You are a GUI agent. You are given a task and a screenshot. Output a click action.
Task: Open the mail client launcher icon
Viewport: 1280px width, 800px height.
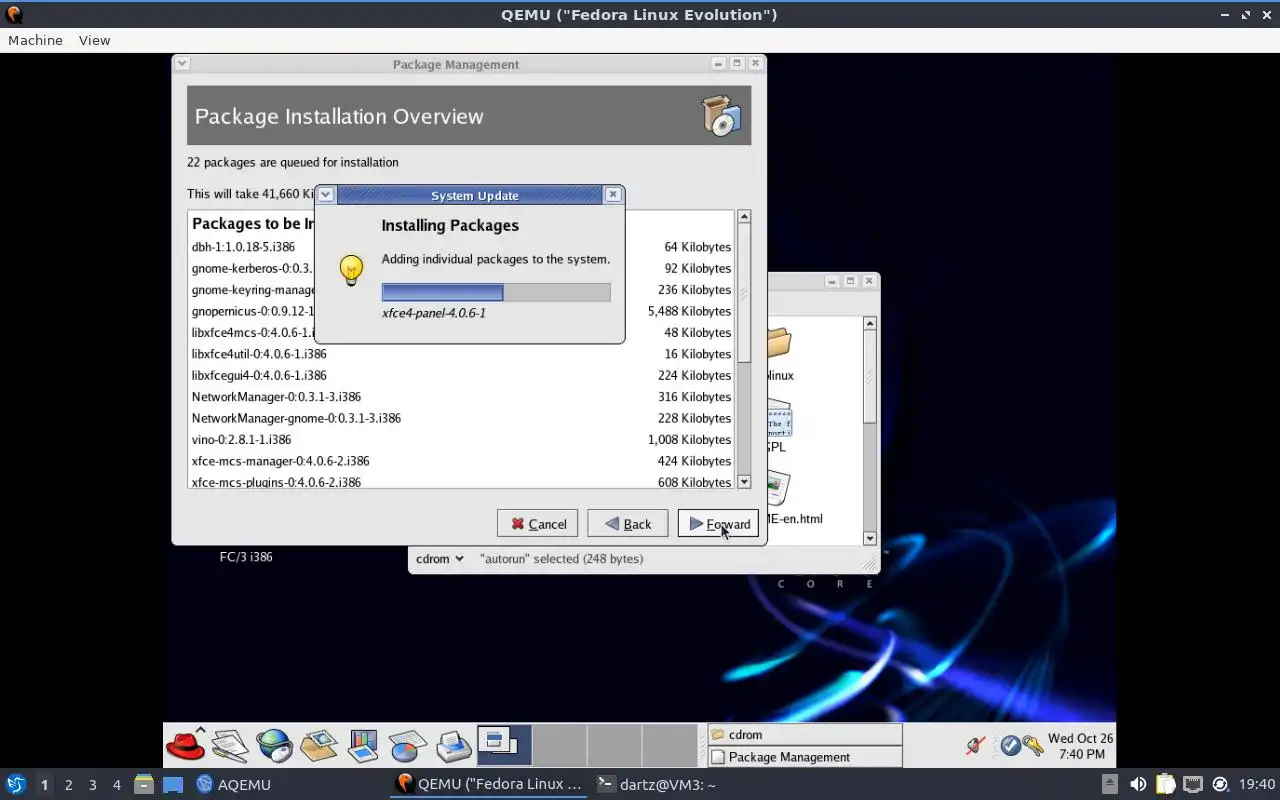coord(319,745)
